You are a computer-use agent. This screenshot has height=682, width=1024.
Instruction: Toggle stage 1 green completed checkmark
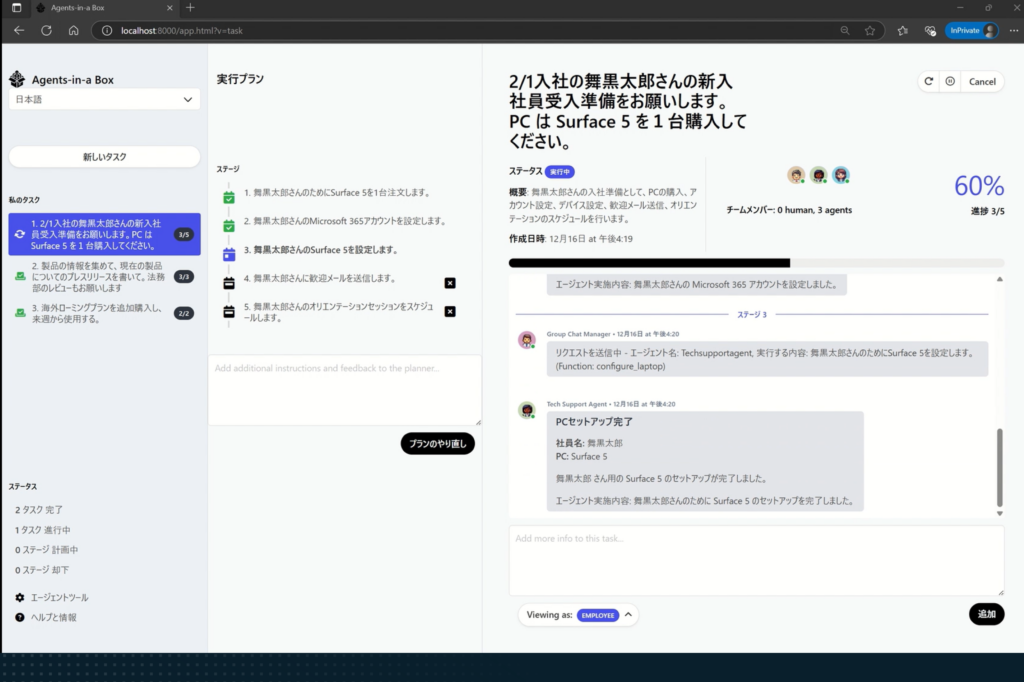(229, 197)
